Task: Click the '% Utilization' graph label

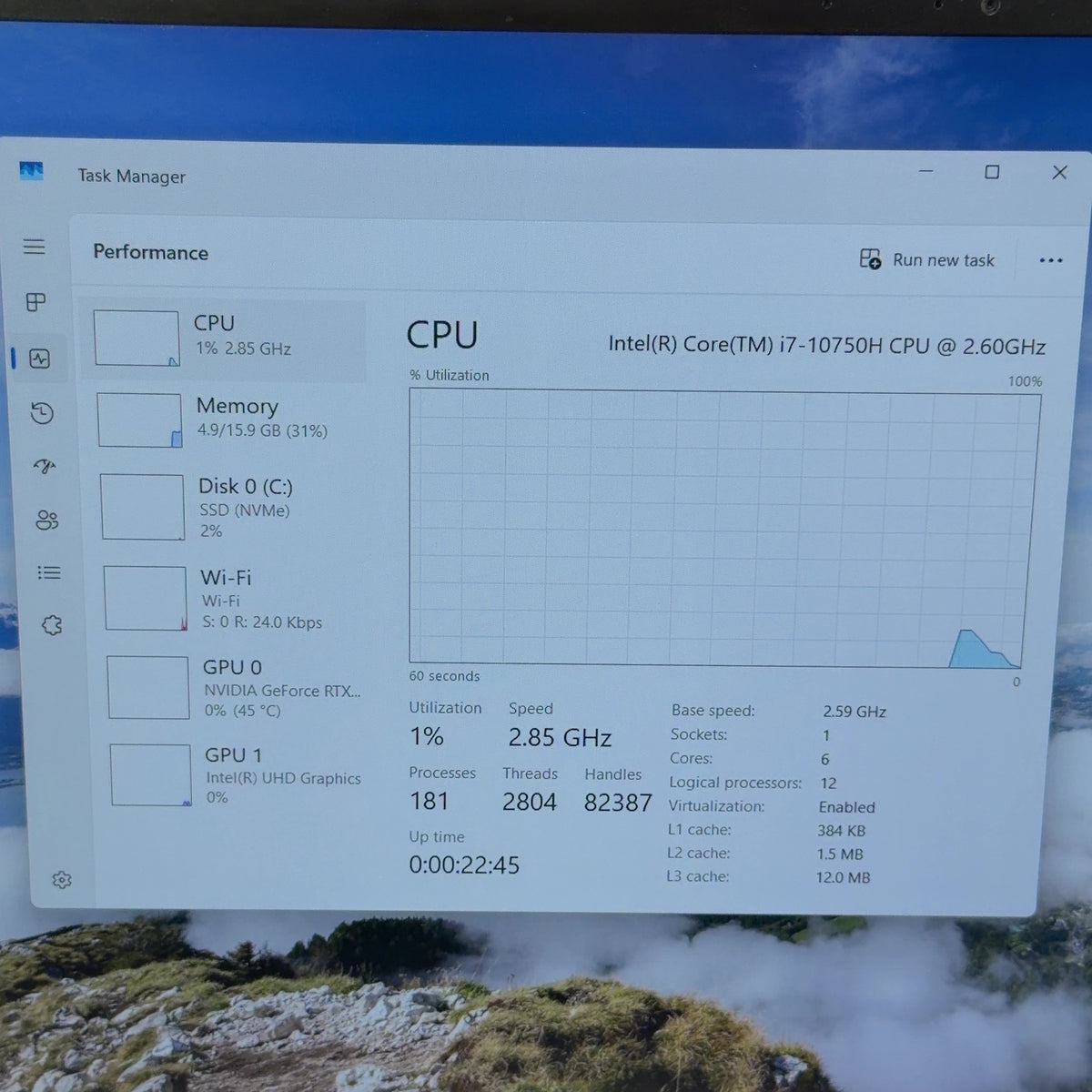Action: 450,375
